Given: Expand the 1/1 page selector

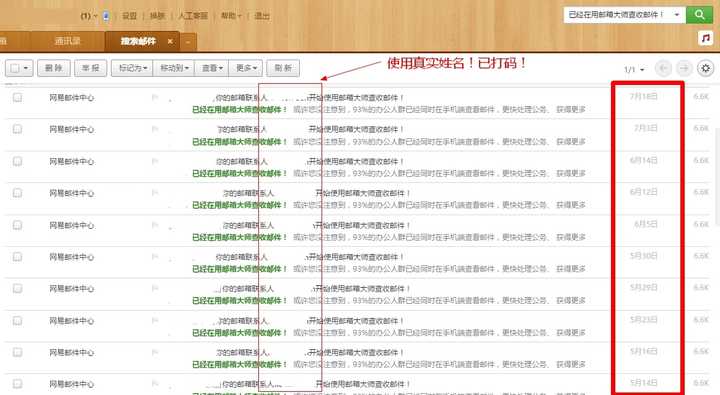Looking at the screenshot, I should point(634,69).
